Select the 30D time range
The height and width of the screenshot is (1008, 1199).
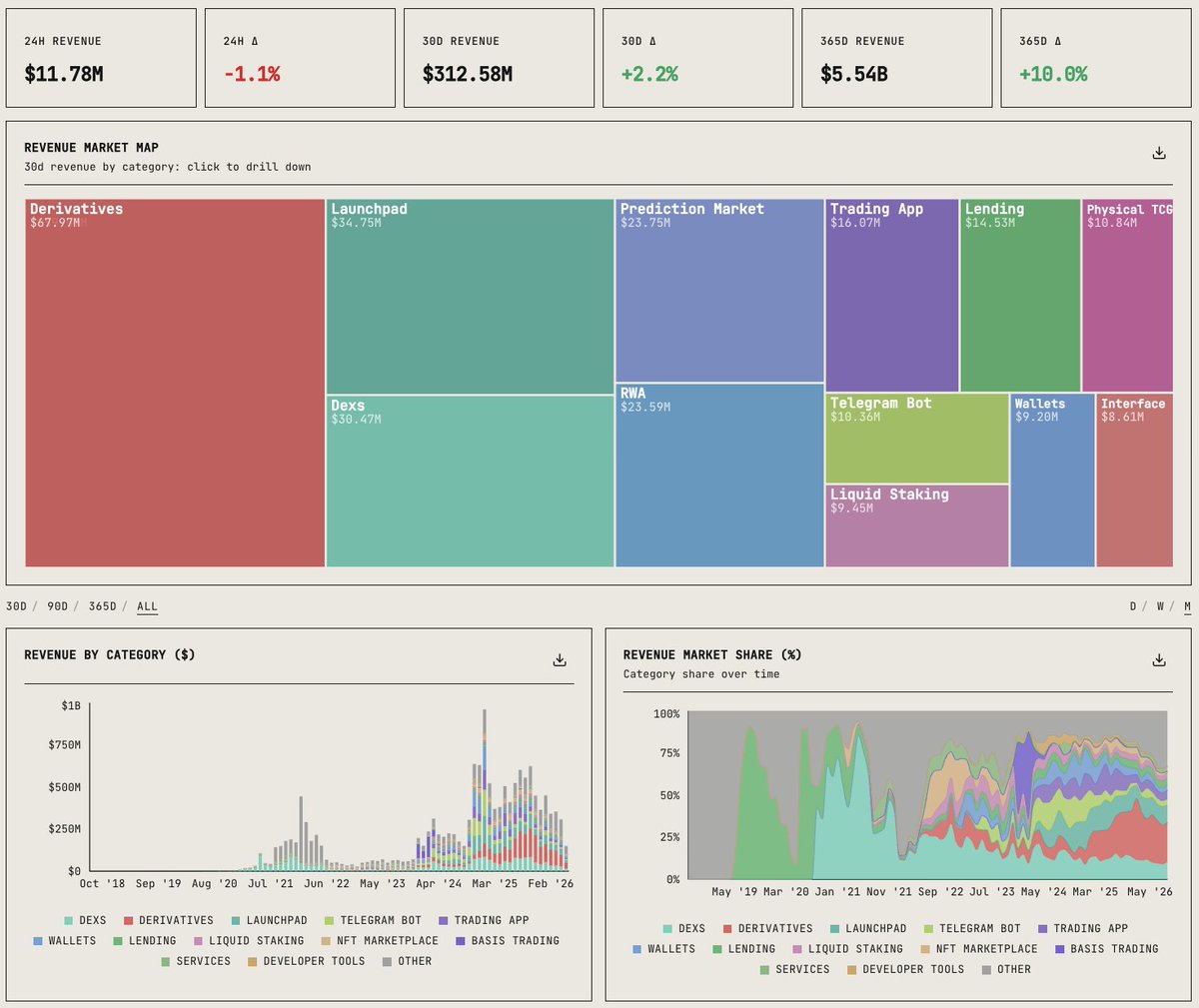[x=17, y=606]
